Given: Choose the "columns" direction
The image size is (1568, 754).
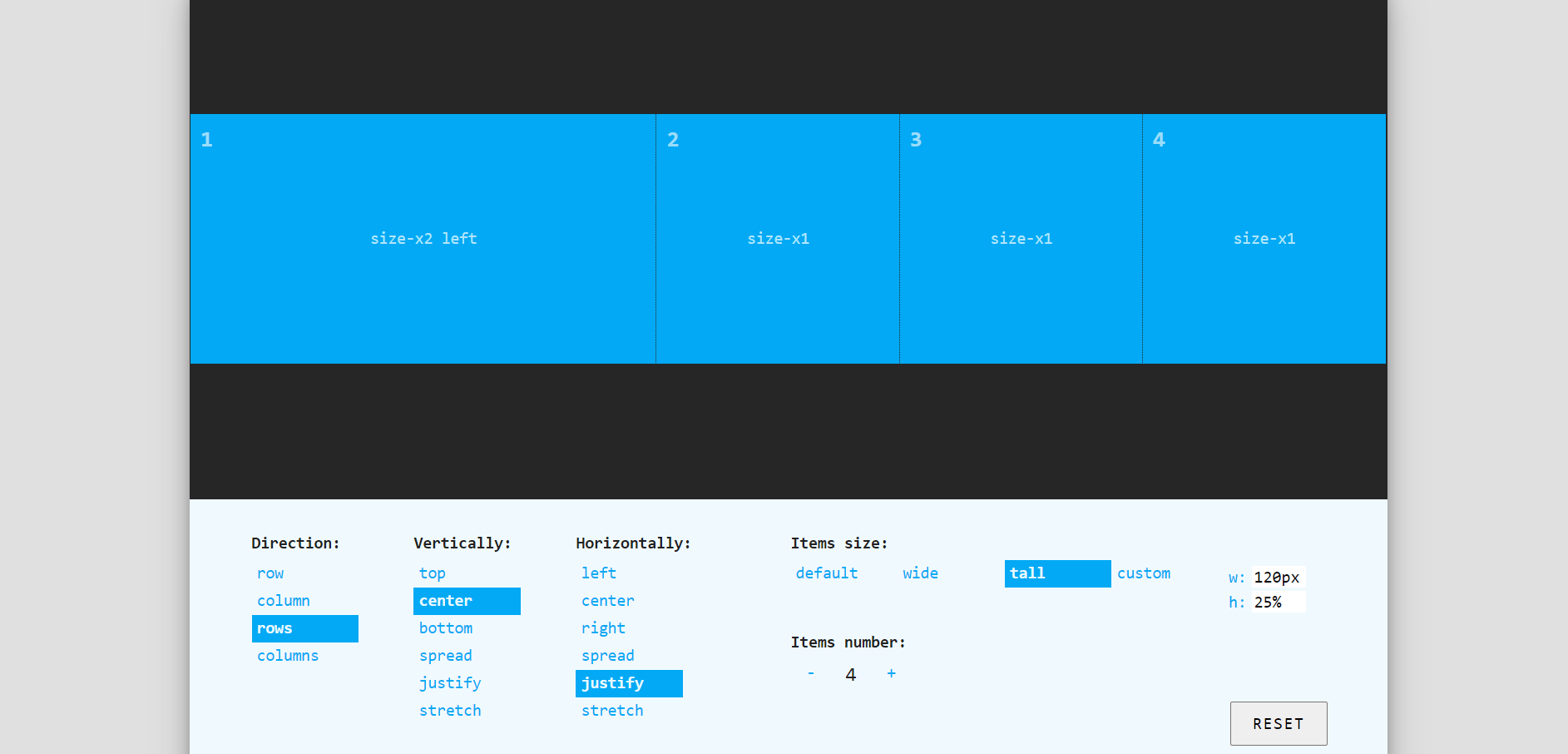Looking at the screenshot, I should coord(288,655).
